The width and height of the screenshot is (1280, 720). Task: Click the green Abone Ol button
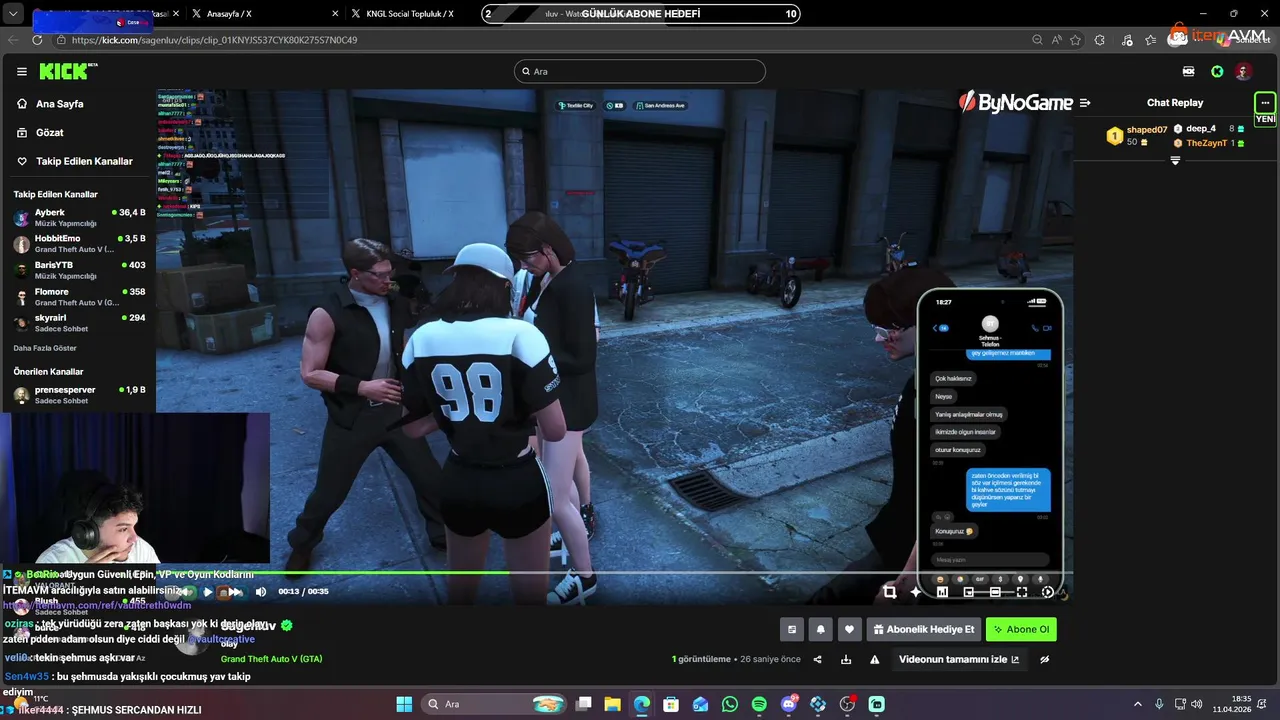click(x=1021, y=629)
